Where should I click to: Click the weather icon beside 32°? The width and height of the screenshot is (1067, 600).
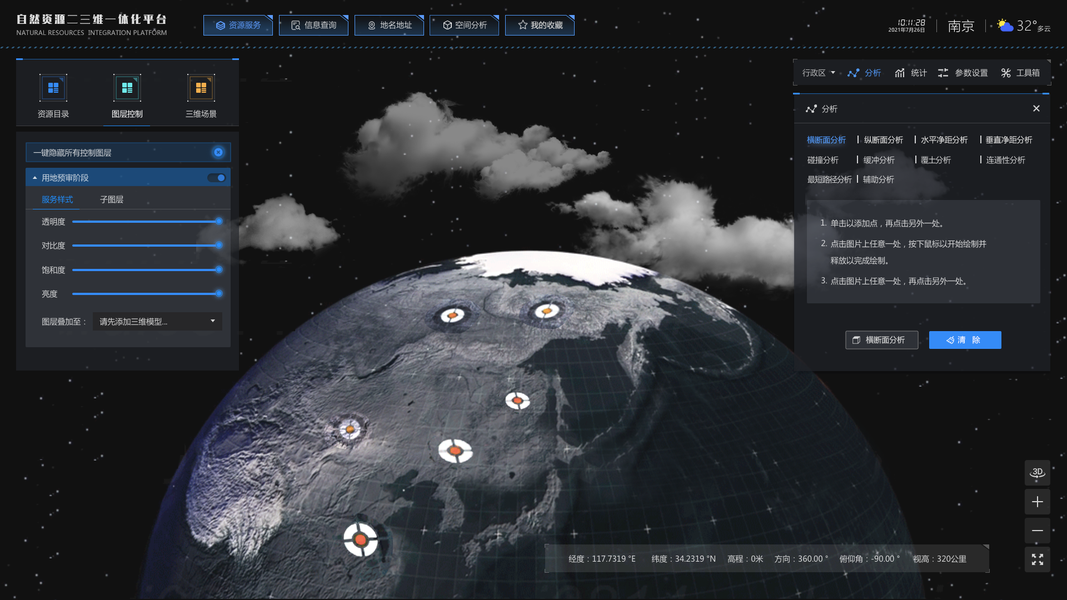tap(1004, 26)
